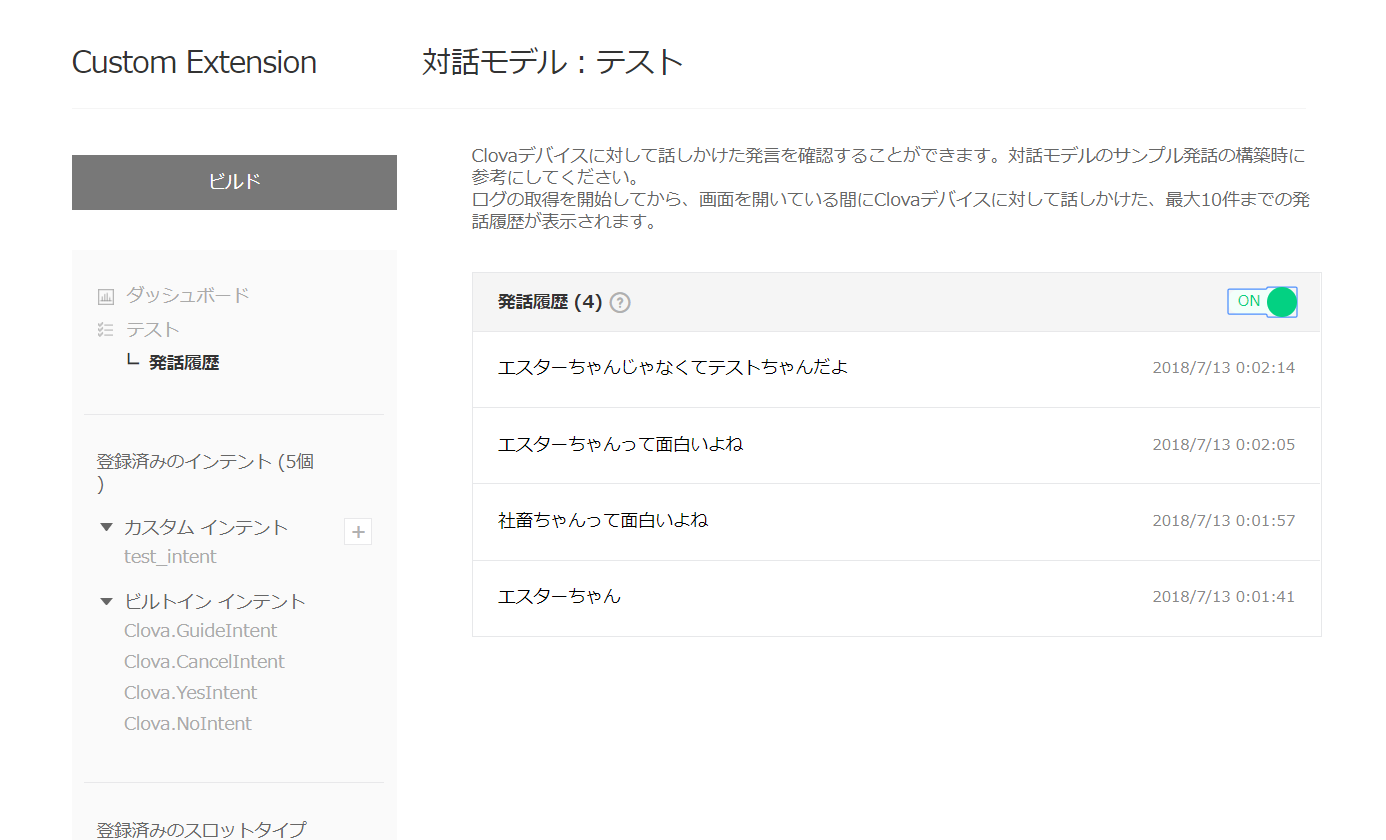1386x840 pixels.
Task: Click the help icon next to 発話履歴
Action: (620, 302)
